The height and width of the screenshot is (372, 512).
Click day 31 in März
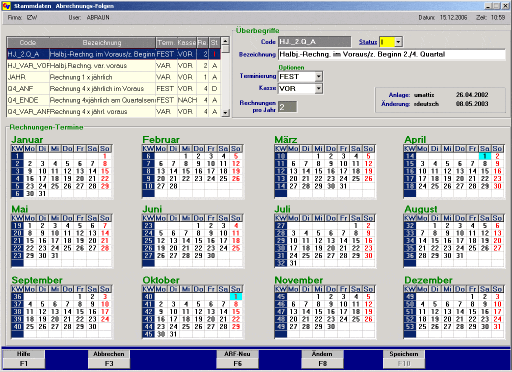[x=343, y=186]
